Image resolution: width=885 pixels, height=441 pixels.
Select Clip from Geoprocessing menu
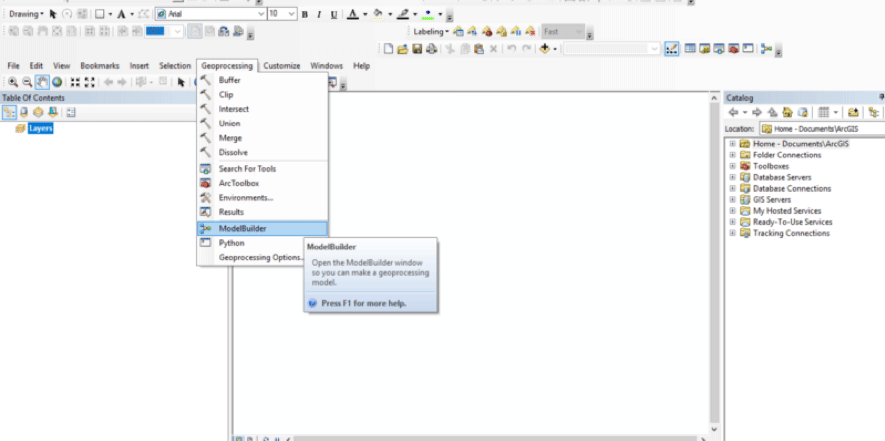pos(262,95)
